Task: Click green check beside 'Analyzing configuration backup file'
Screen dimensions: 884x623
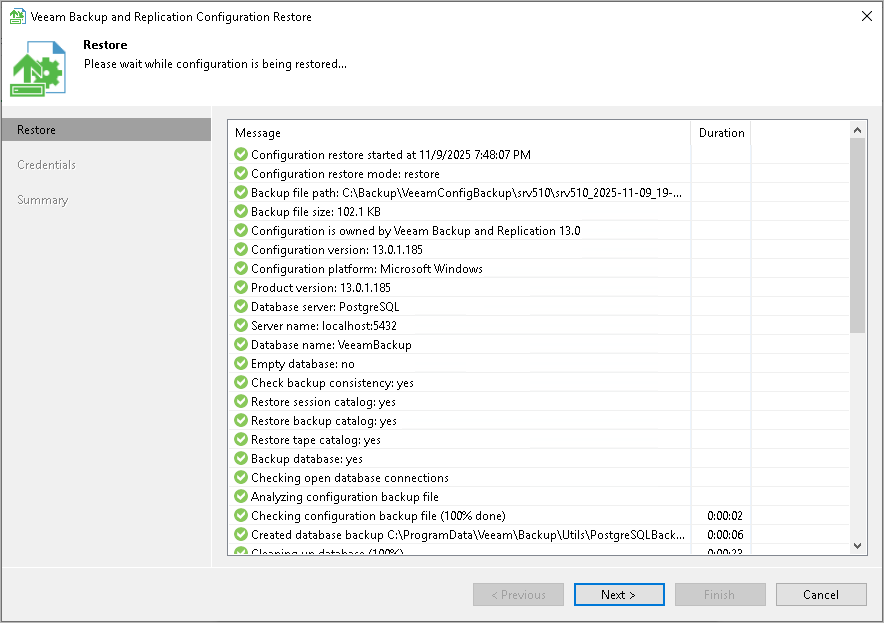Action: tap(239, 497)
